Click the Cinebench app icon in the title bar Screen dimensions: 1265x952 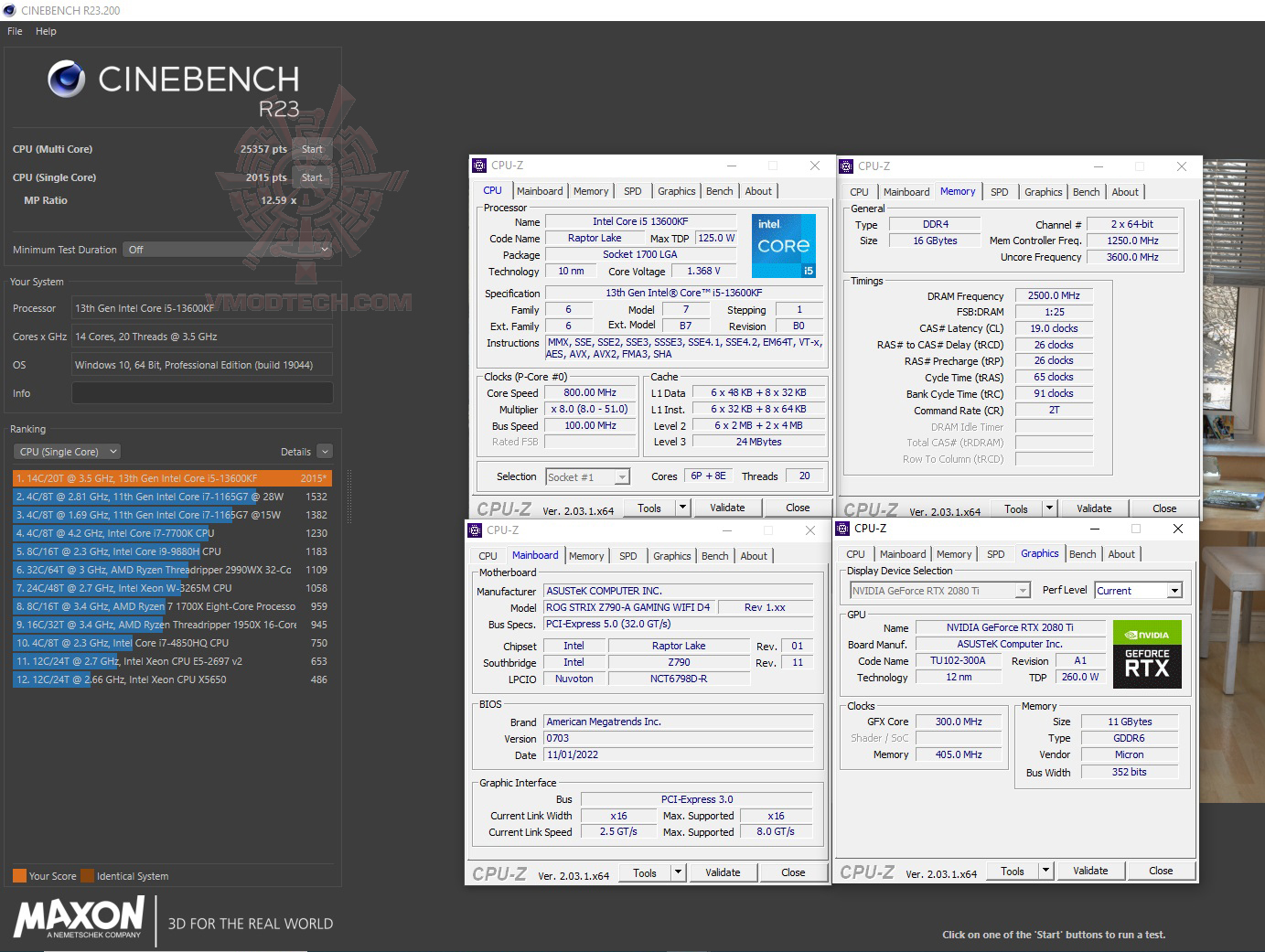9,10
